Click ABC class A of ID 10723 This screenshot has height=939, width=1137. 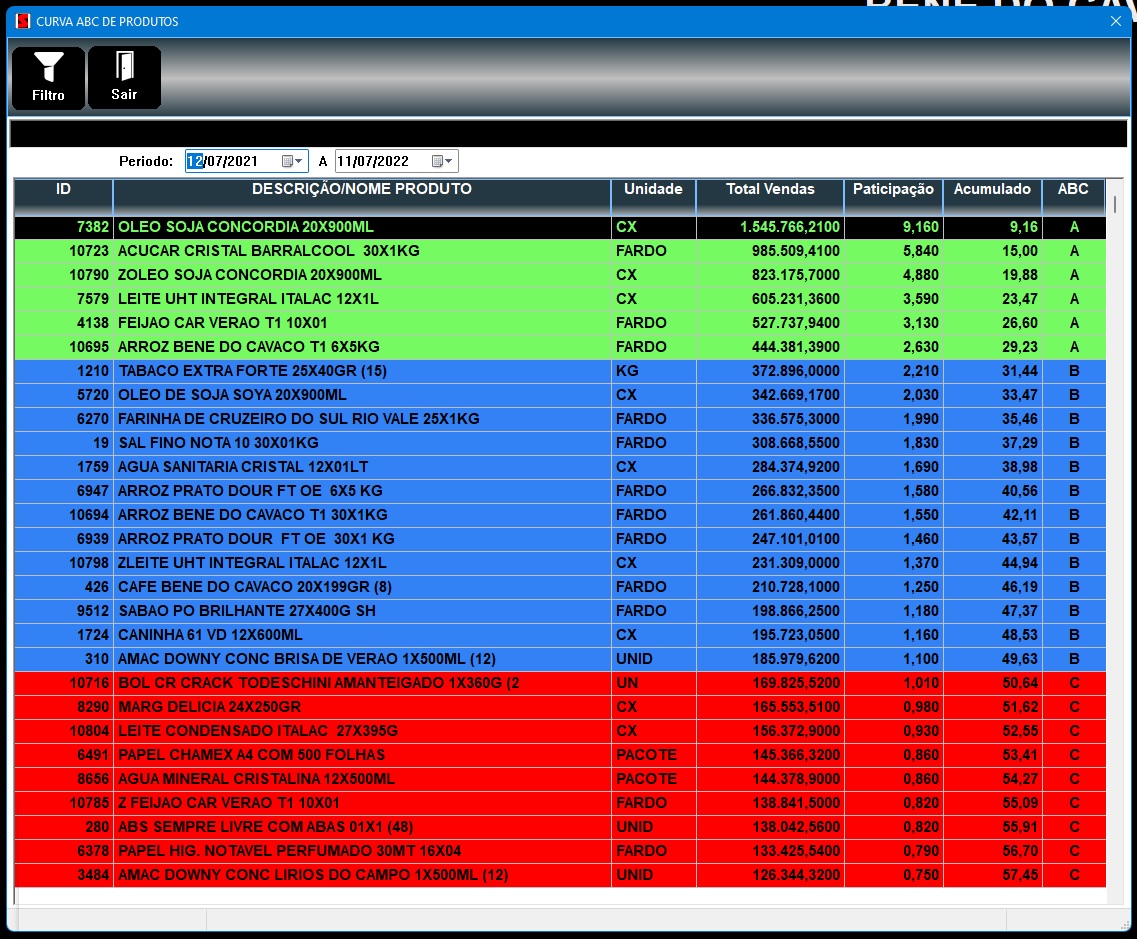[1074, 251]
